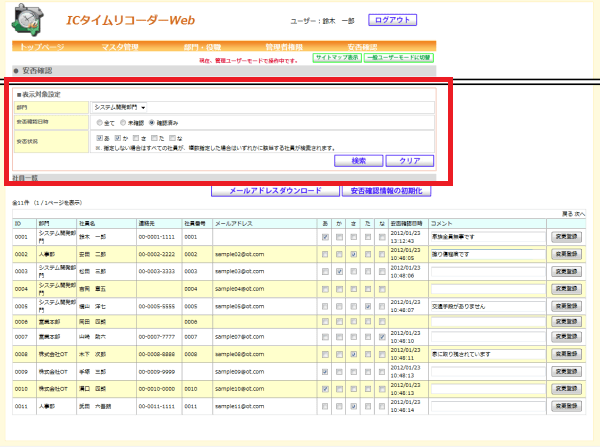Open the 安否確認 menu item
The width and height of the screenshot is (600, 447).
point(362,47)
